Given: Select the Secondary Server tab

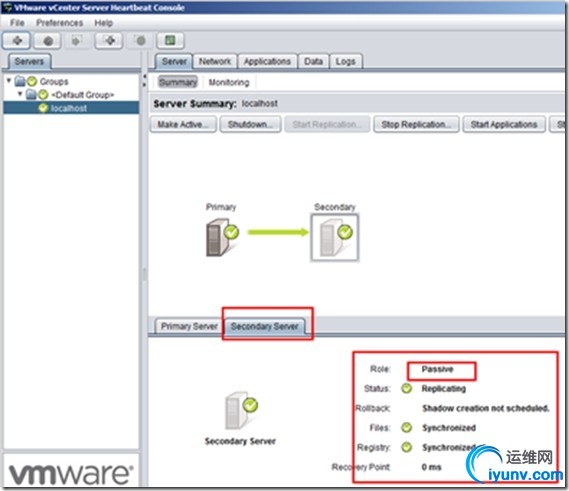Looking at the screenshot, I should [x=265, y=326].
